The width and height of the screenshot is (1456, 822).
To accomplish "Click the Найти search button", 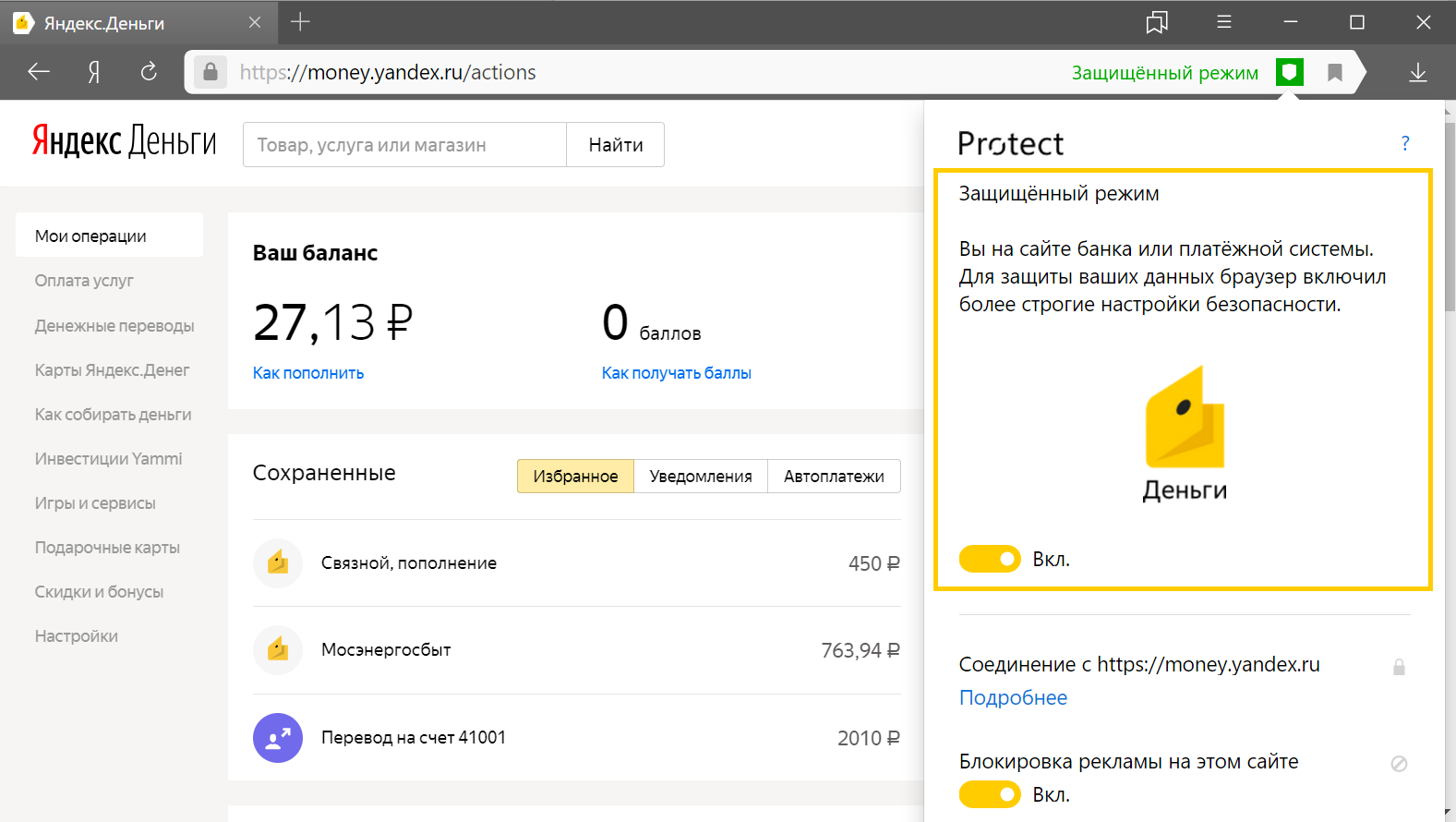I will pos(616,145).
